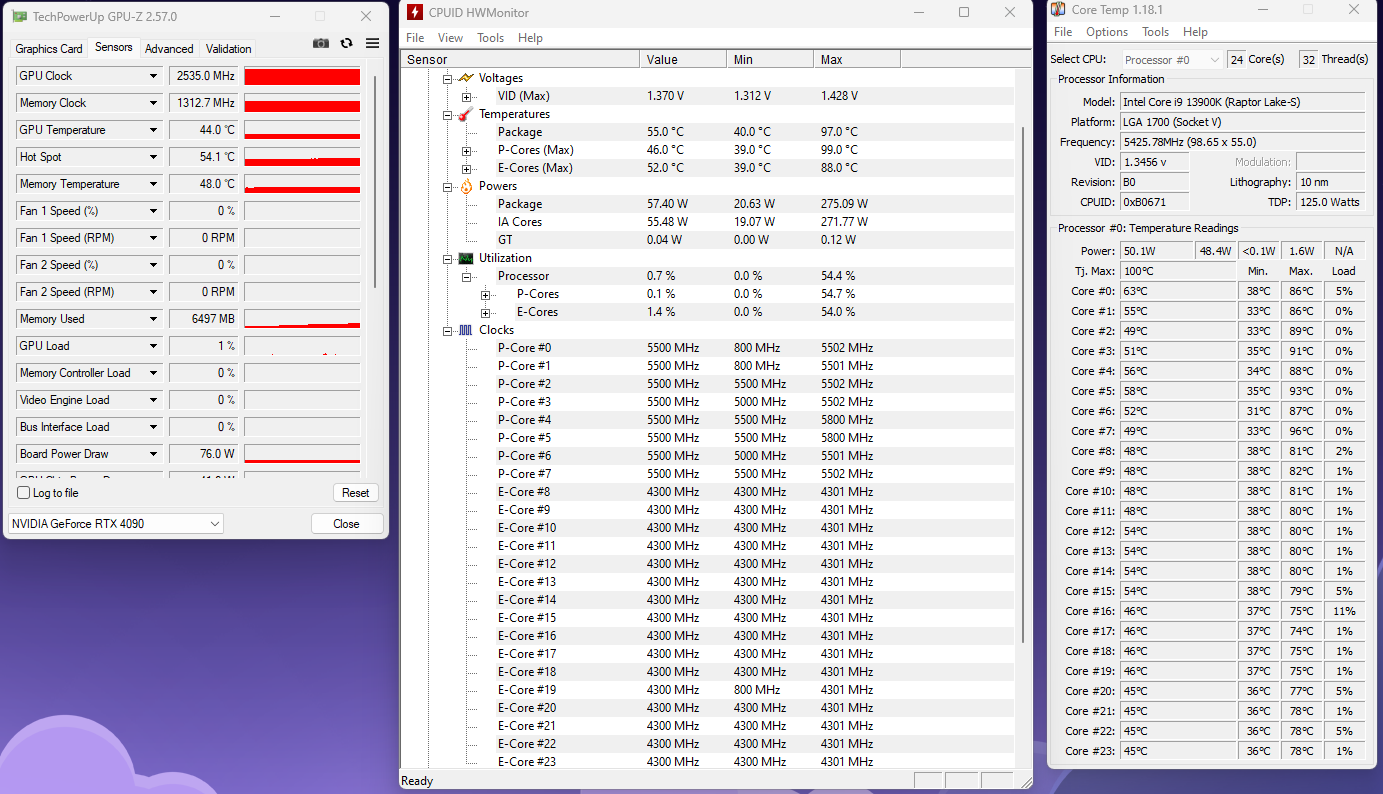Click the Core Temp thermometer title icon
1383x794 pixels.
coord(1058,9)
